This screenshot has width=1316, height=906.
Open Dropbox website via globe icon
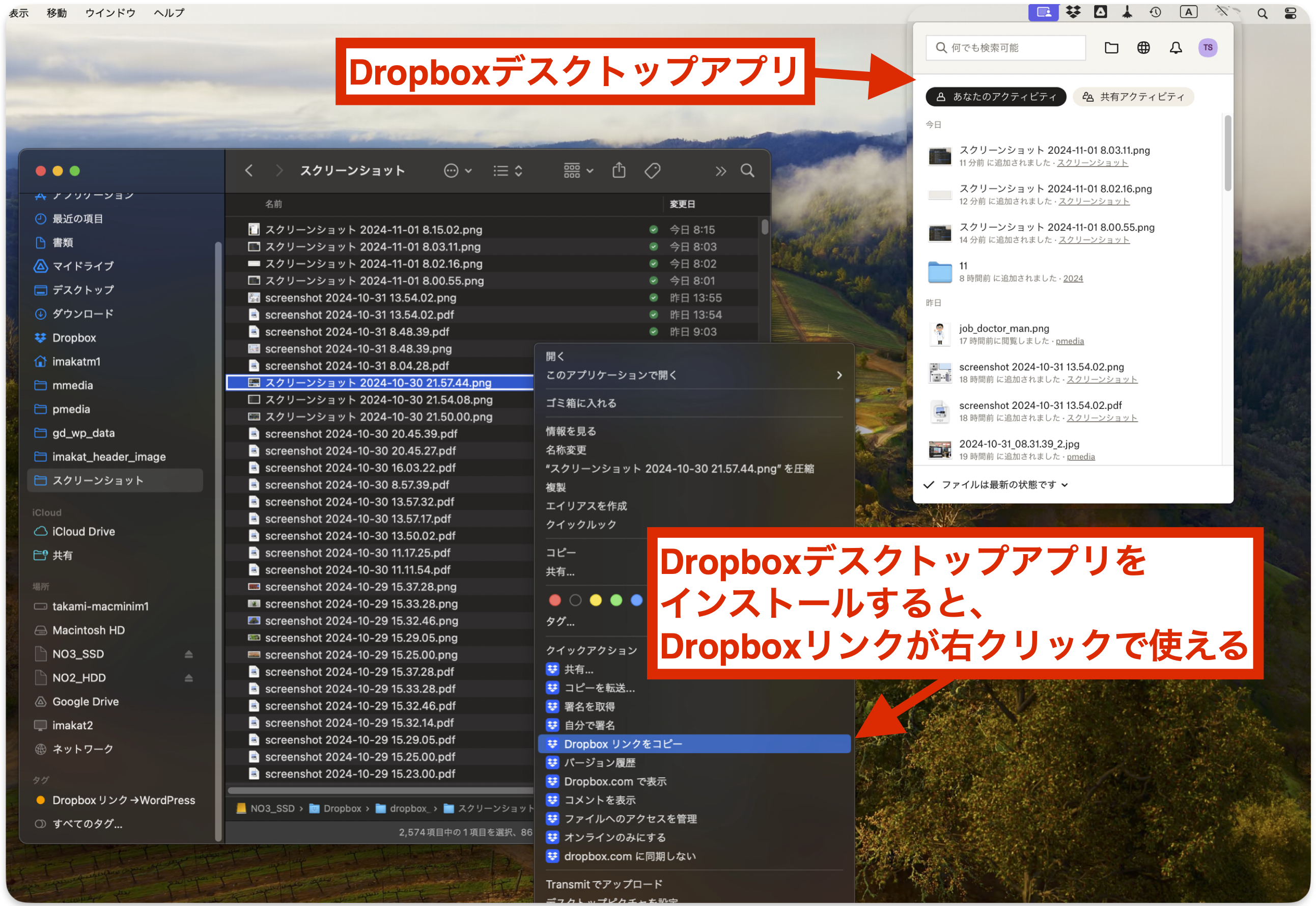[x=1143, y=48]
